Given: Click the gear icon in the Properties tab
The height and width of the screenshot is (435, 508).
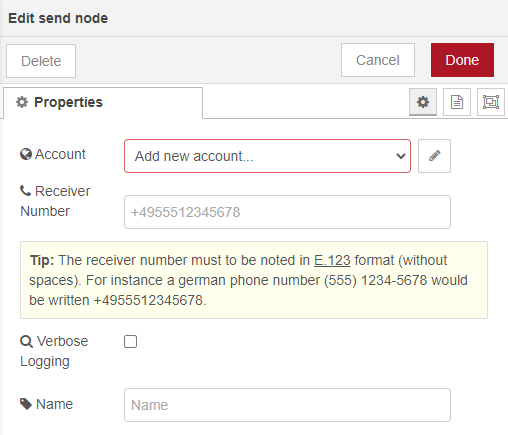Looking at the screenshot, I should pos(22,102).
